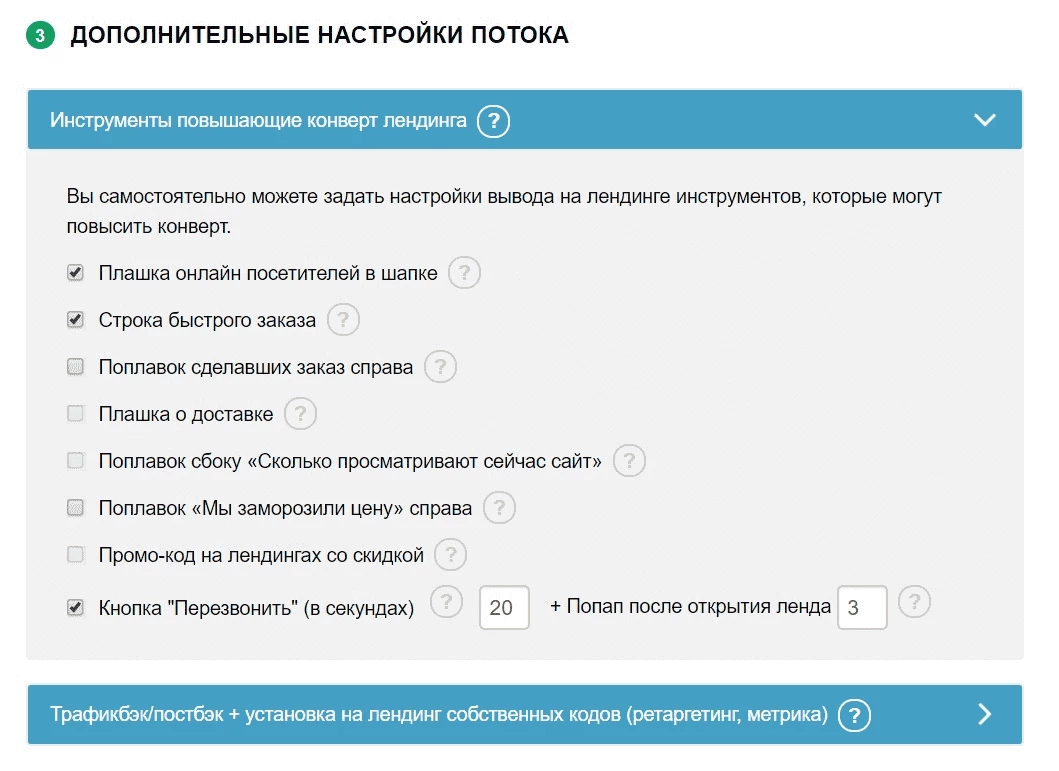Focus the callback seconds field showing 20
This screenshot has height=771, width=1059.
click(505, 608)
